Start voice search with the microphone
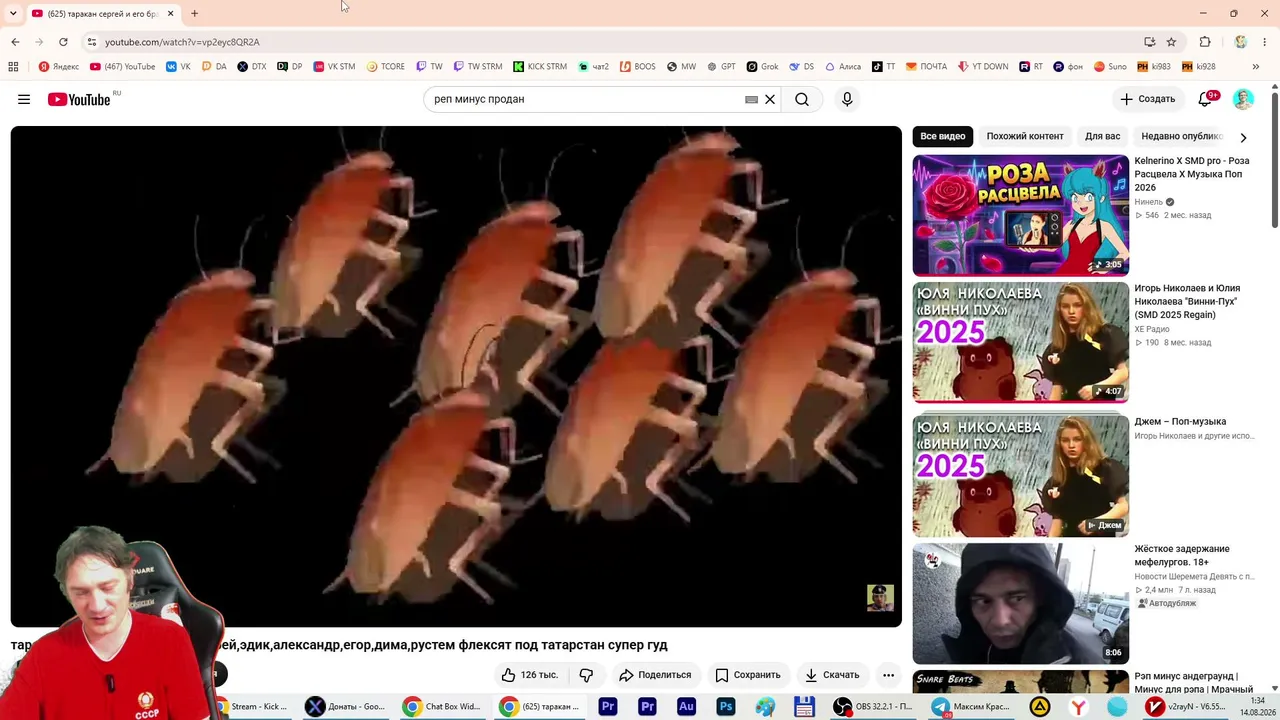Screen dimensions: 1280x720 [847, 99]
